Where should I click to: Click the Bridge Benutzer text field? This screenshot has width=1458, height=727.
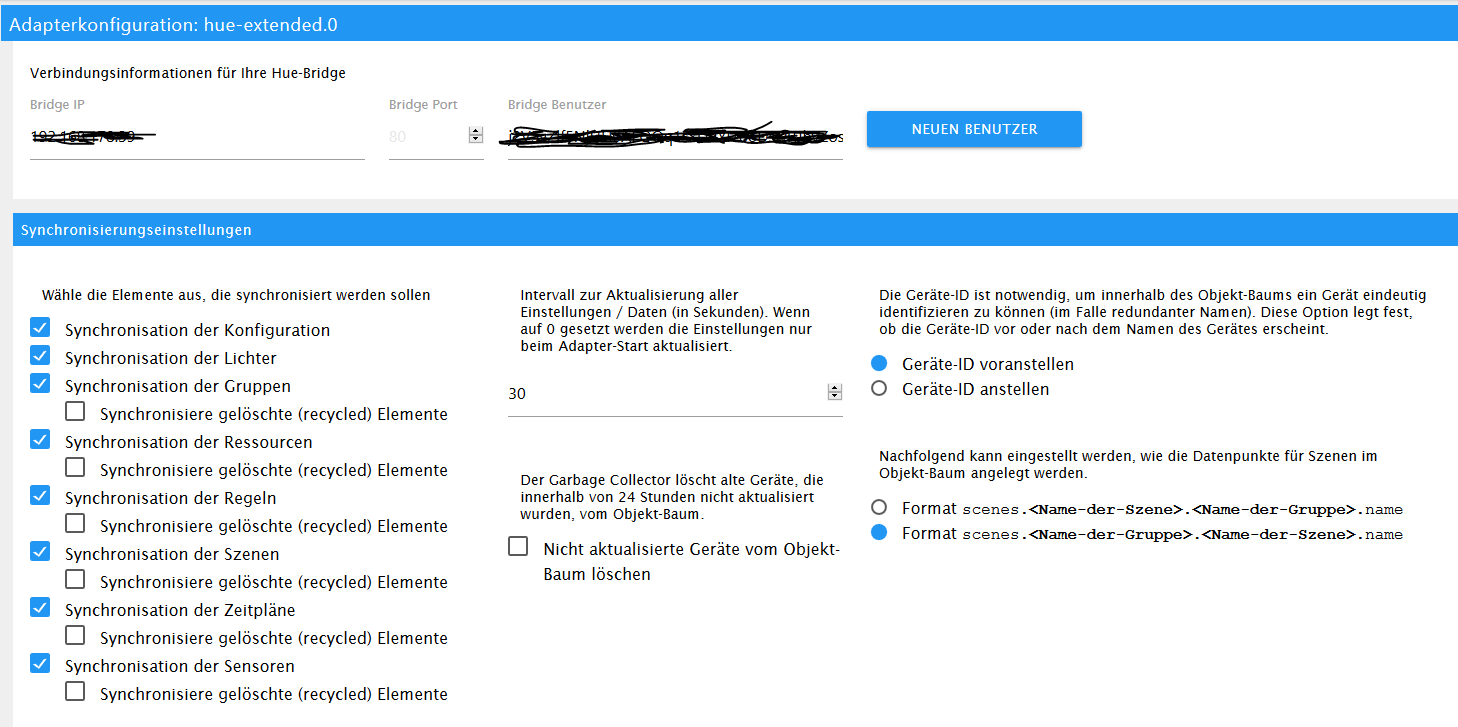675,136
